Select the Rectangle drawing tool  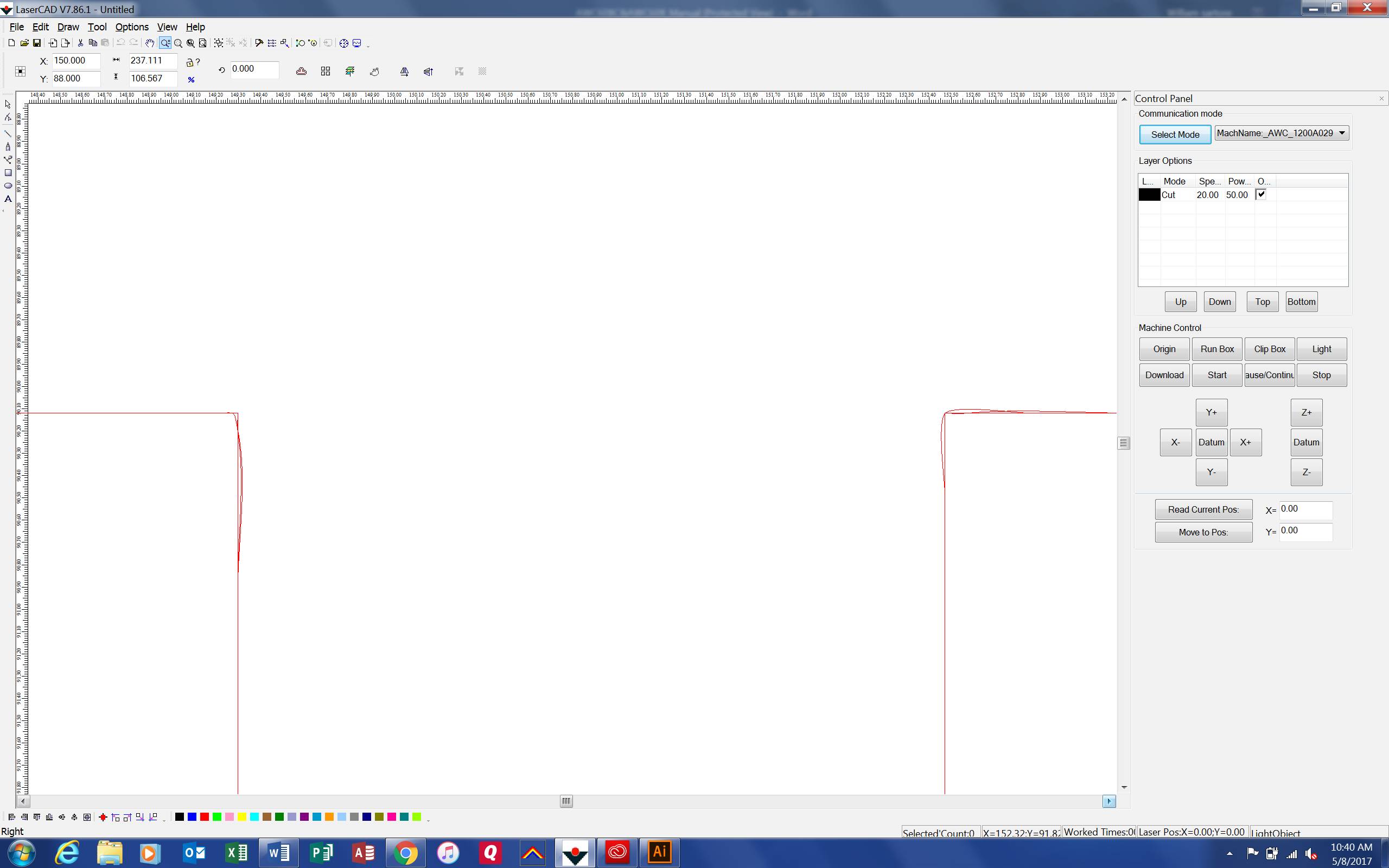click(8, 172)
